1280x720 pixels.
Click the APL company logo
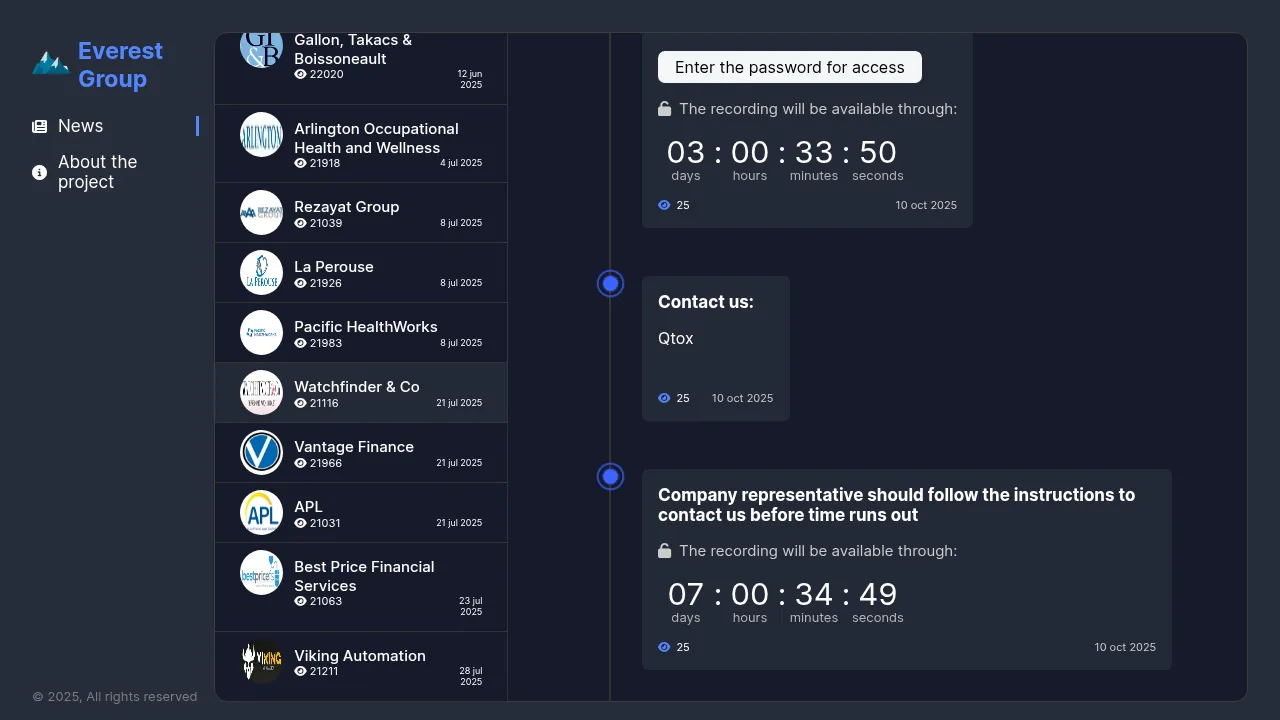point(261,513)
